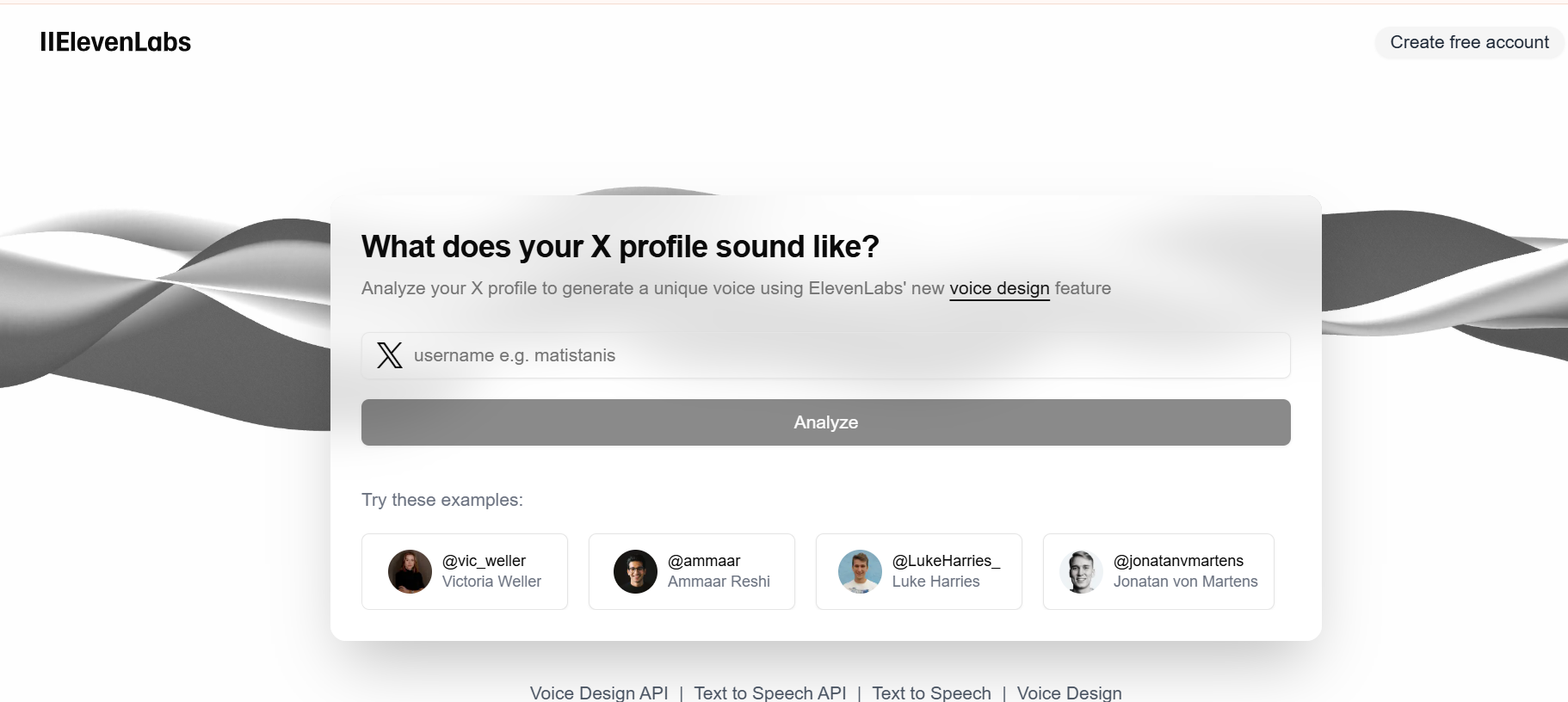Open the Voice Design footer link
The height and width of the screenshot is (702, 1568).
pyautogui.click(x=1069, y=693)
